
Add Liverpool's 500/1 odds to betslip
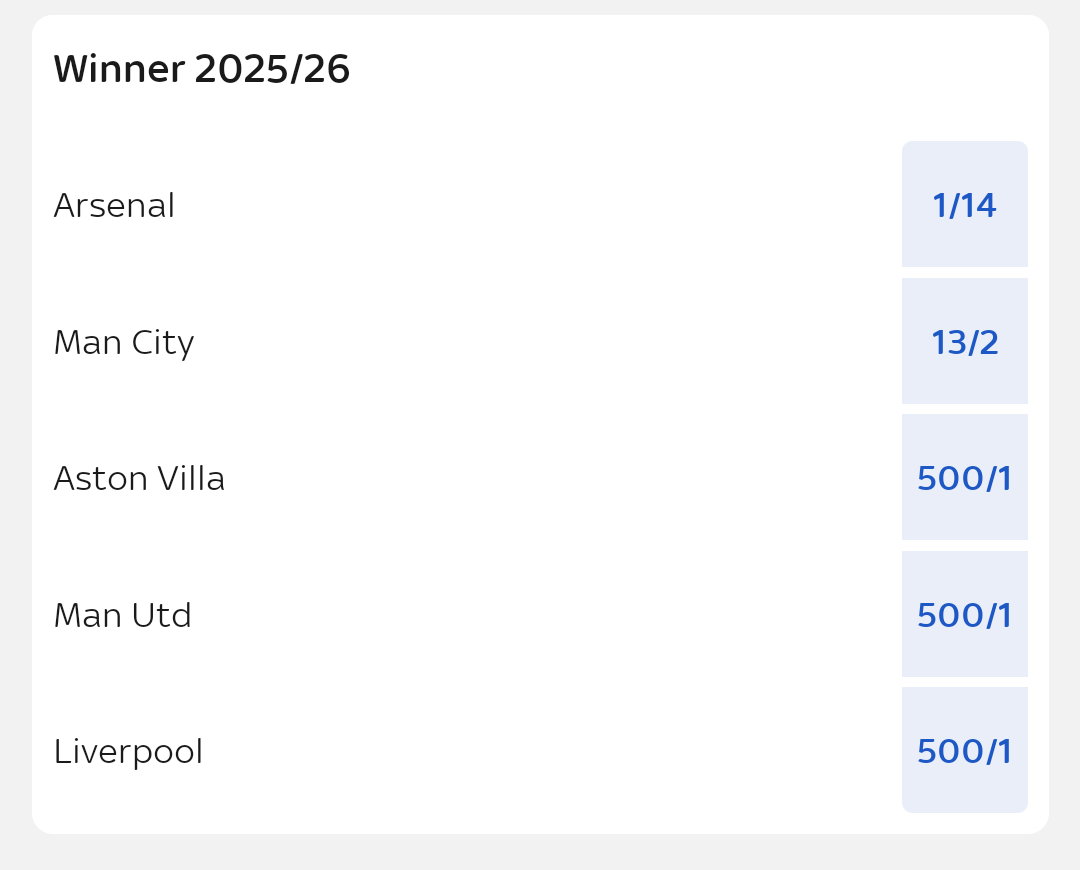(964, 751)
